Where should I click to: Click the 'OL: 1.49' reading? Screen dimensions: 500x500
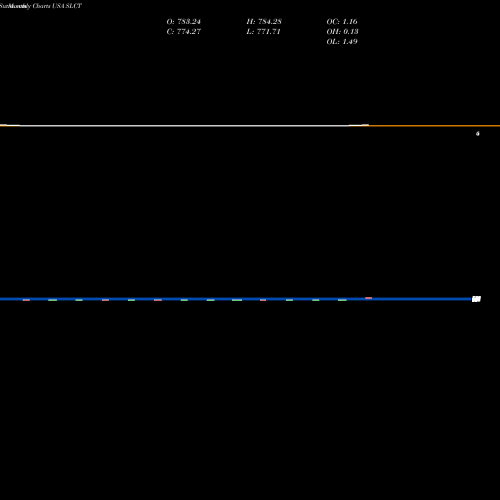point(342,42)
